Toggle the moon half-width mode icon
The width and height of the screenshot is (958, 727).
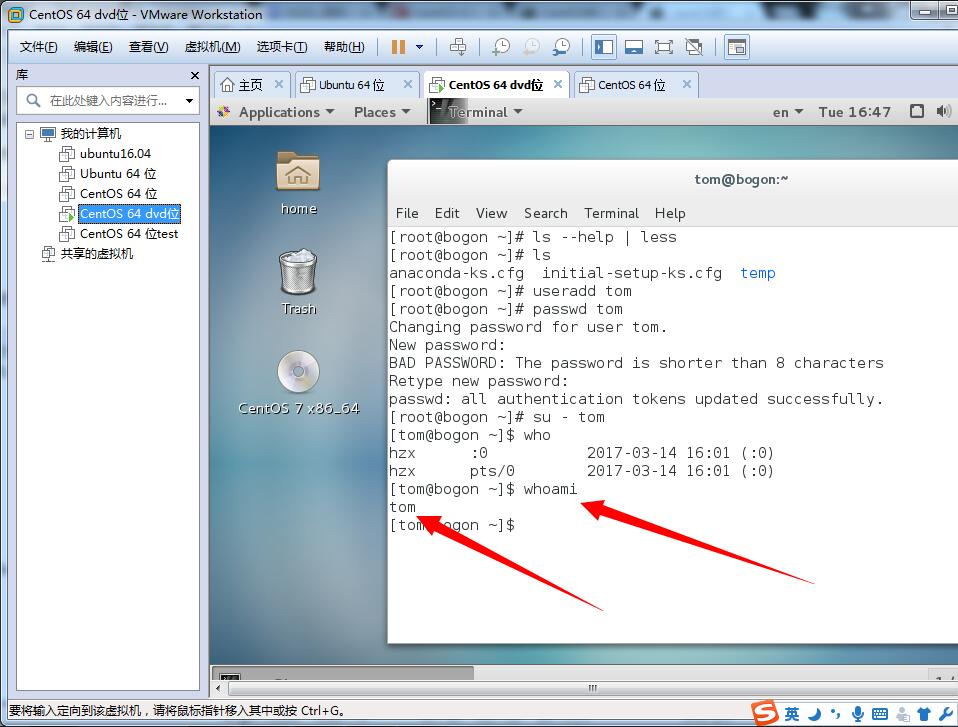pos(814,714)
